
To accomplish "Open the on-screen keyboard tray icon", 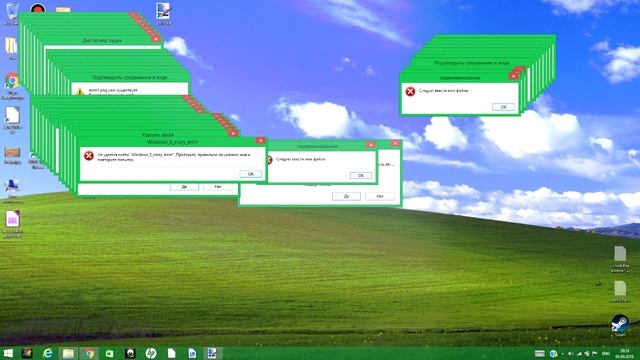I will pos(540,353).
